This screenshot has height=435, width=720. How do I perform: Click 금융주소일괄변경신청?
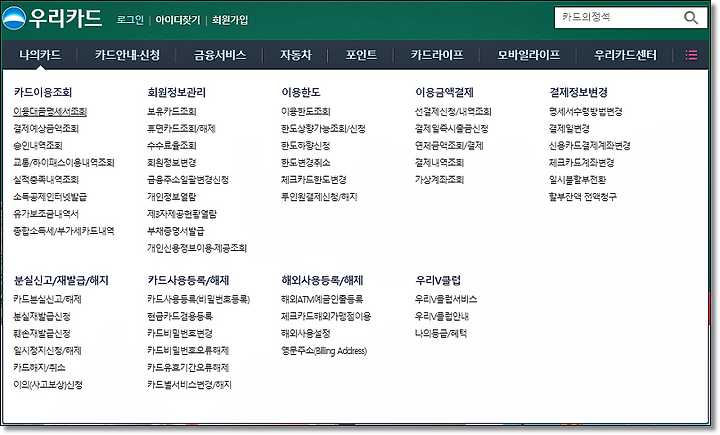coord(188,180)
